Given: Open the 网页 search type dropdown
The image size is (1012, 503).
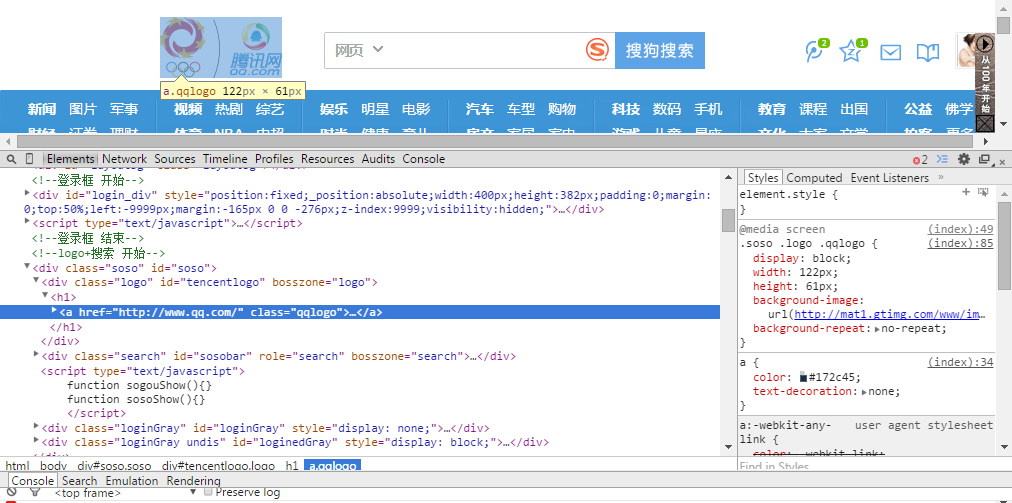Looking at the screenshot, I should 359,50.
